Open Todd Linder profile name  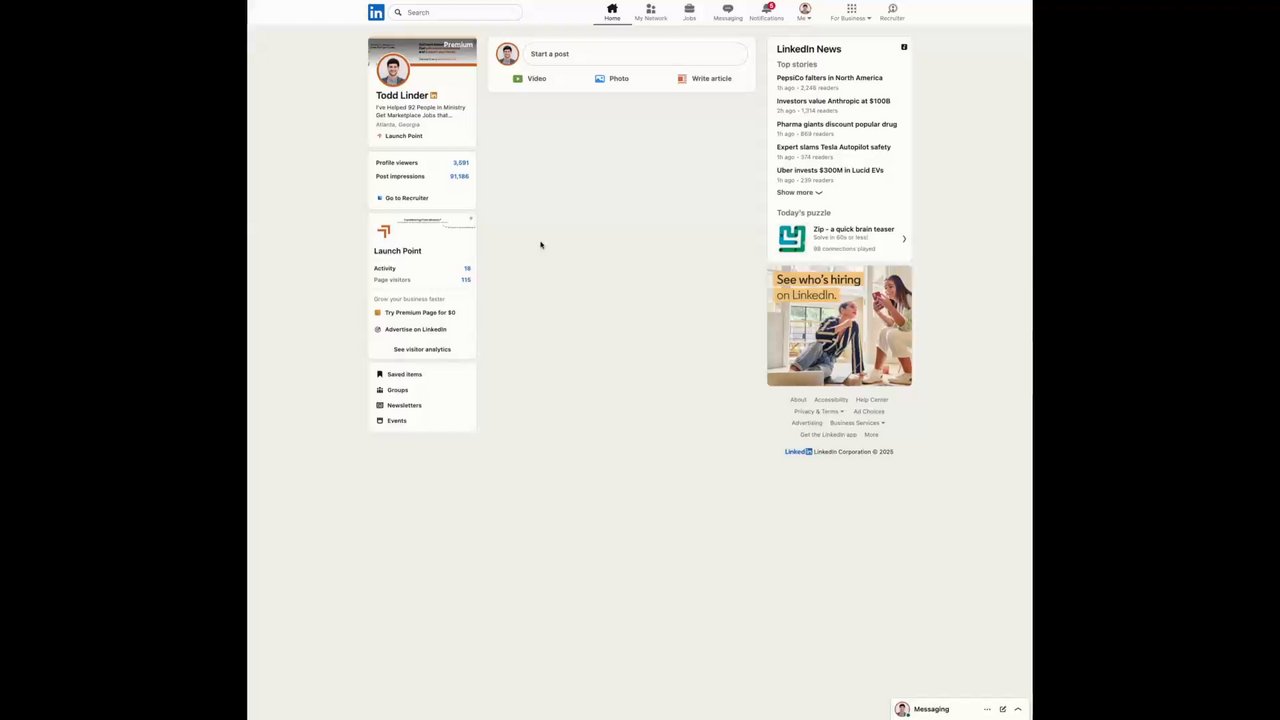pyautogui.click(x=401, y=95)
